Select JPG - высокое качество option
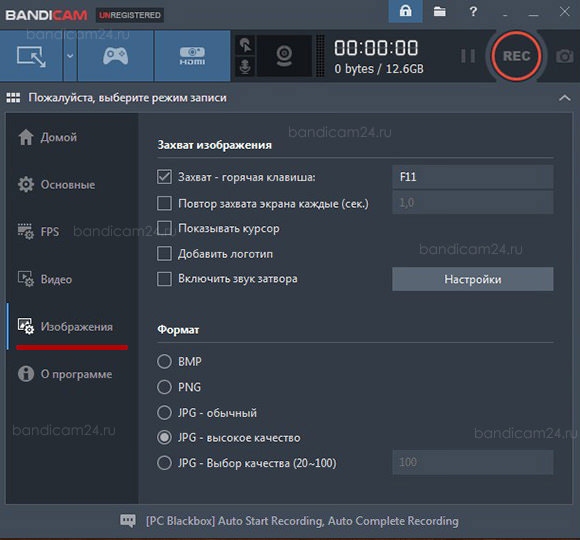 tap(164, 438)
